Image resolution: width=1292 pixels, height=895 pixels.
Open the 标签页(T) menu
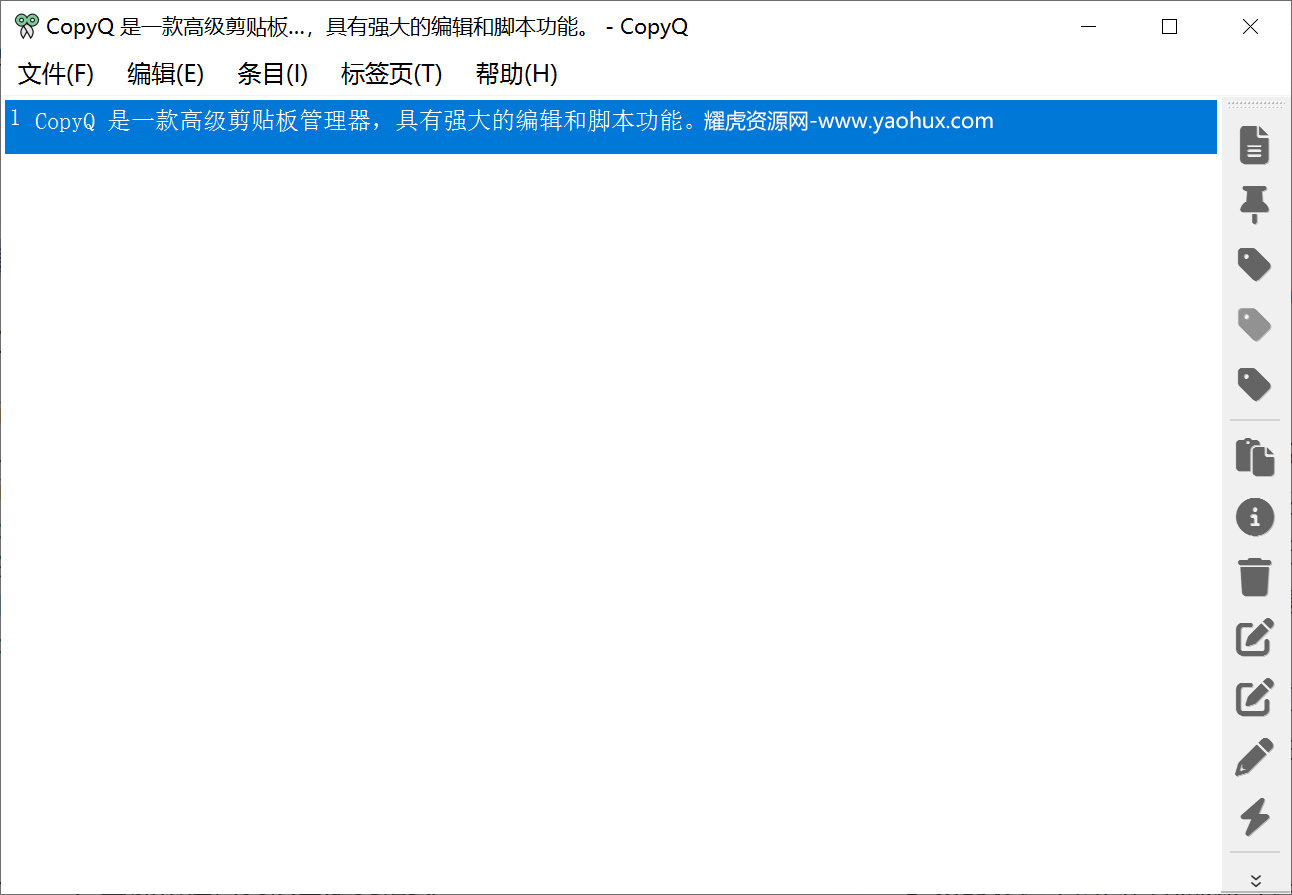point(390,74)
